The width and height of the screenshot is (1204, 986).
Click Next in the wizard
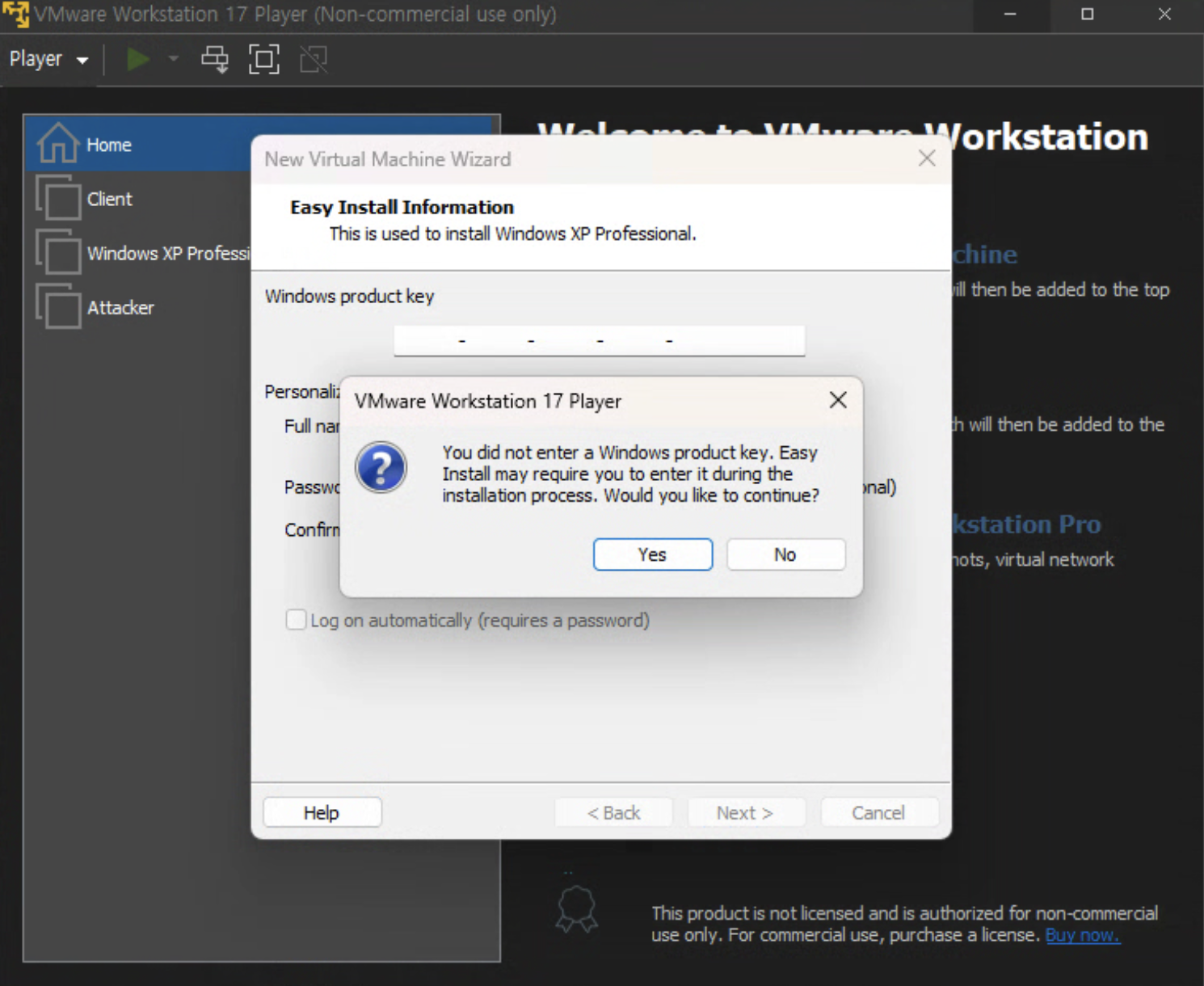pos(746,812)
